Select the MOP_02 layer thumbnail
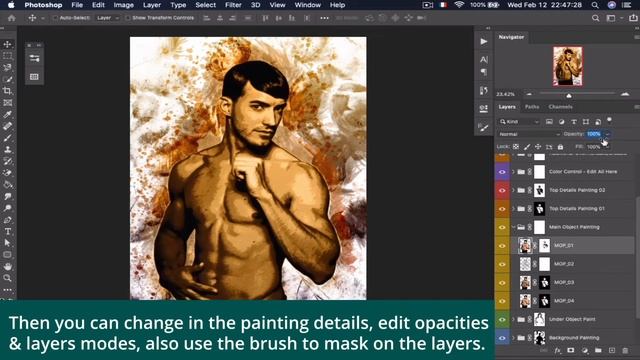The height and width of the screenshot is (360, 640). (x=525, y=264)
